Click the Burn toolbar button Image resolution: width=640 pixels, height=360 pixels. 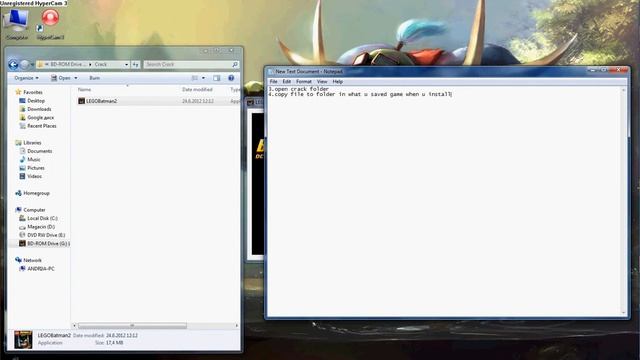(94, 78)
